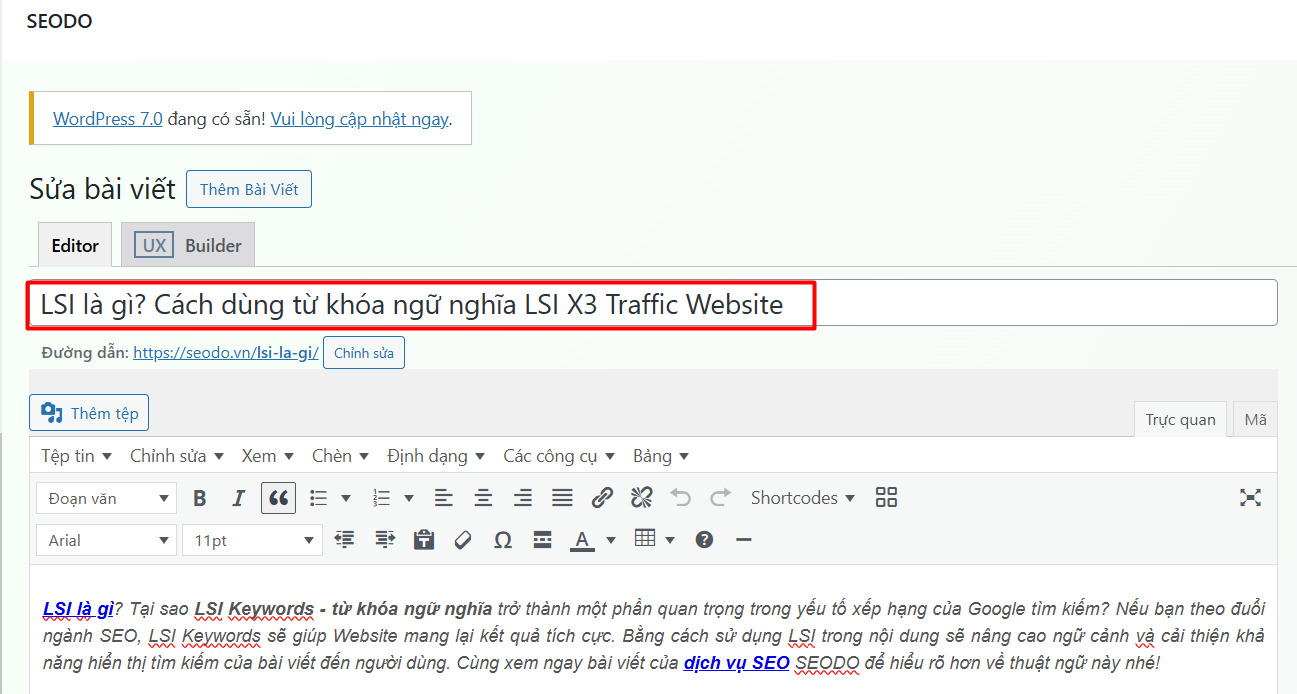Open the Các công cụ menu
The image size is (1297, 694).
point(559,456)
